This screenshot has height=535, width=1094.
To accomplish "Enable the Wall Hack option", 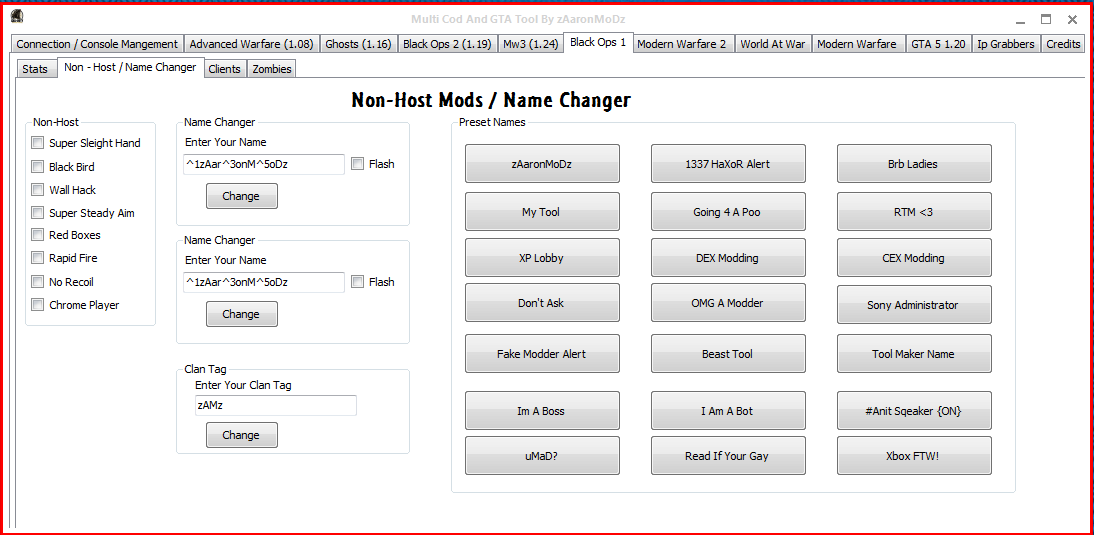I will point(38,190).
